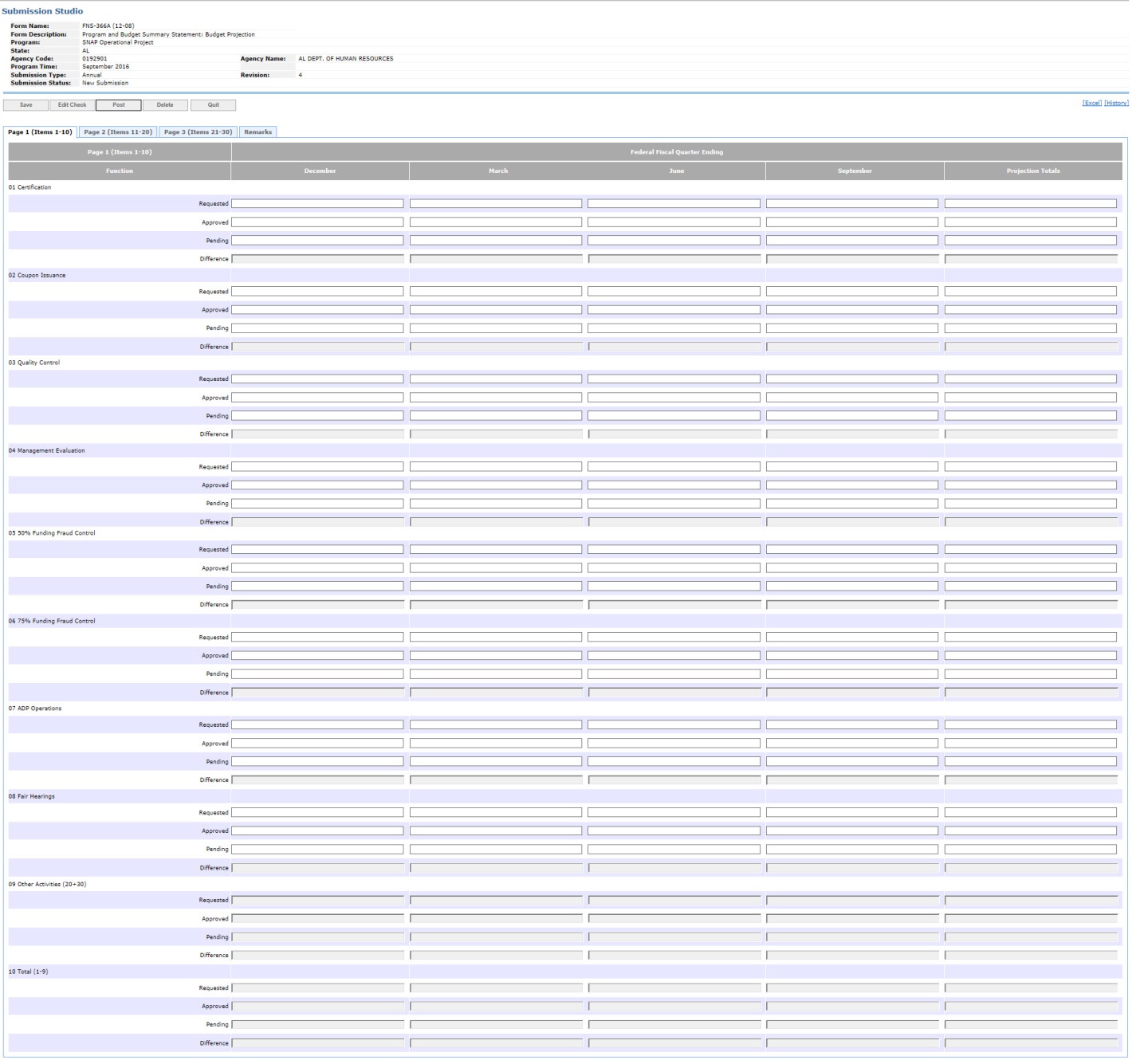Screen dimensions: 1140x1064
Task: Click 50% Funding Fraud Control Requested December field
Action: point(317,550)
